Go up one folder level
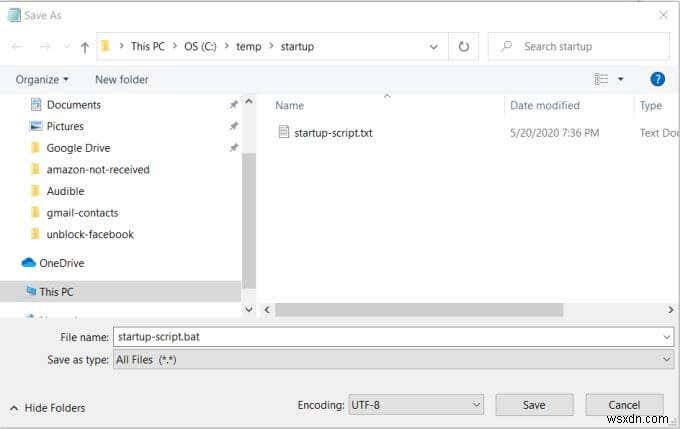 (x=85, y=47)
